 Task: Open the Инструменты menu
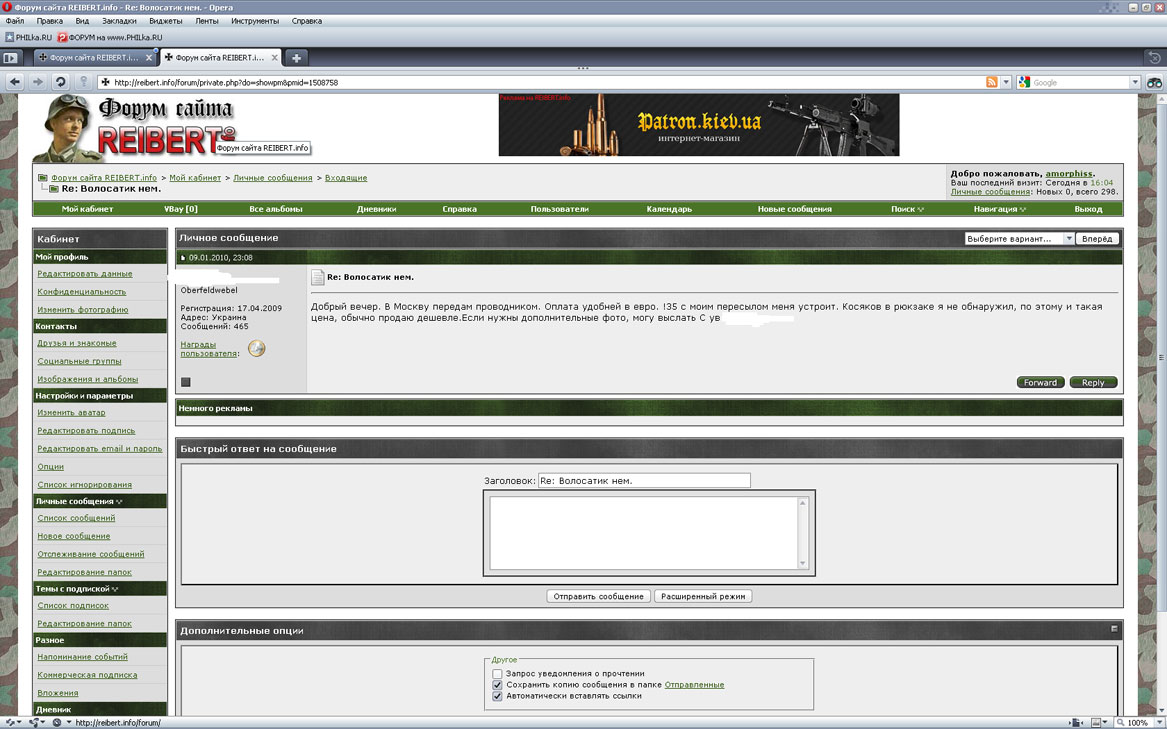pos(255,21)
